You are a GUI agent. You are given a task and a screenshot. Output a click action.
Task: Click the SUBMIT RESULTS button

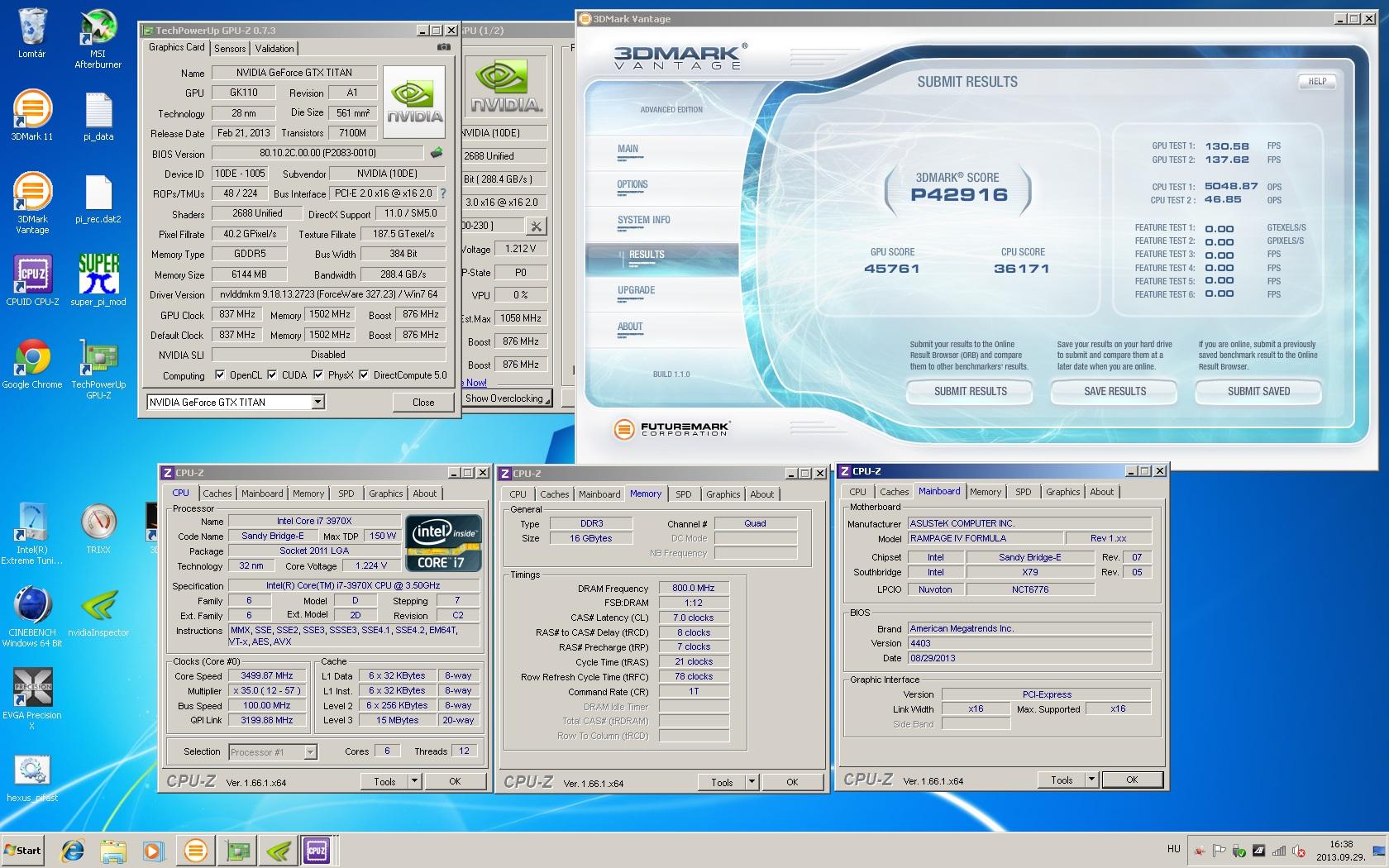tap(970, 392)
